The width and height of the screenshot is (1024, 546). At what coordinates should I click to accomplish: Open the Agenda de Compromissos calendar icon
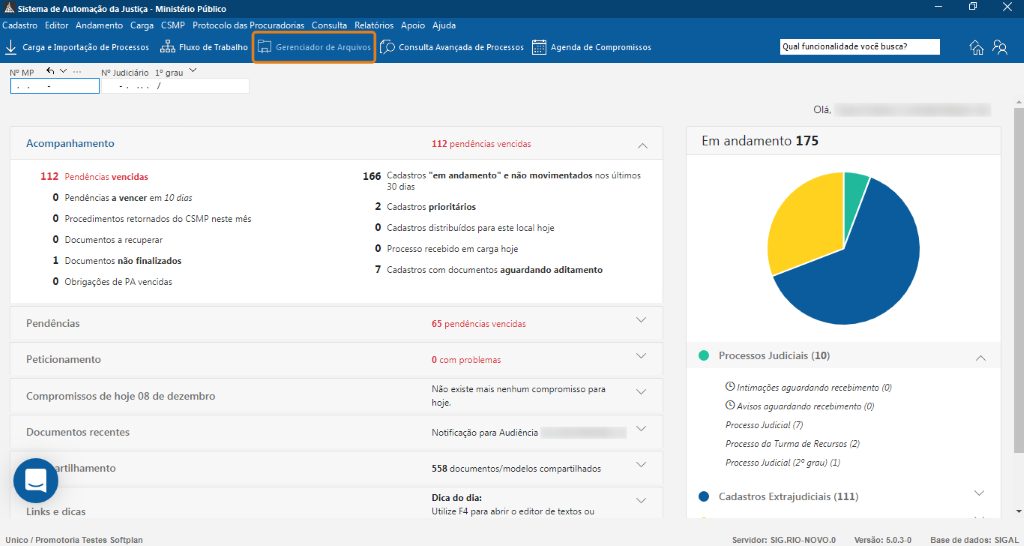539,47
